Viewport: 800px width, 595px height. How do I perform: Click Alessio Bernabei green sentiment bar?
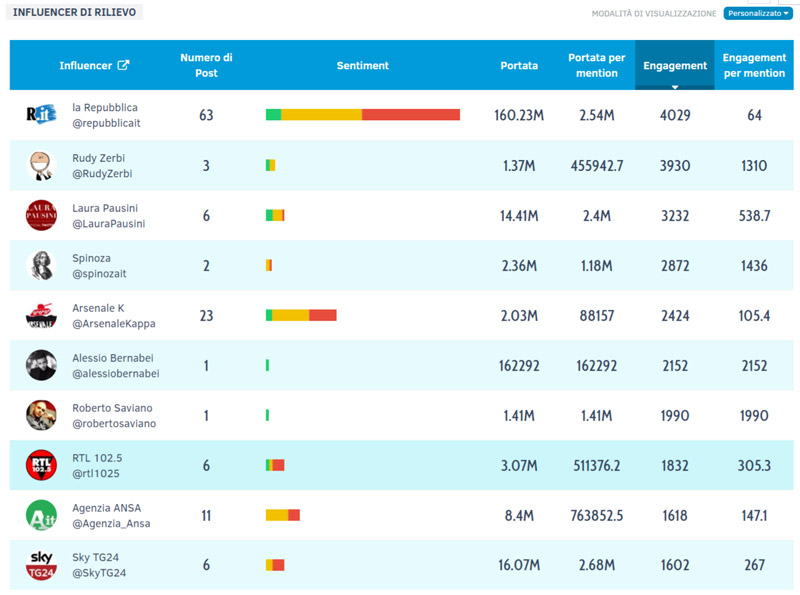coord(267,365)
